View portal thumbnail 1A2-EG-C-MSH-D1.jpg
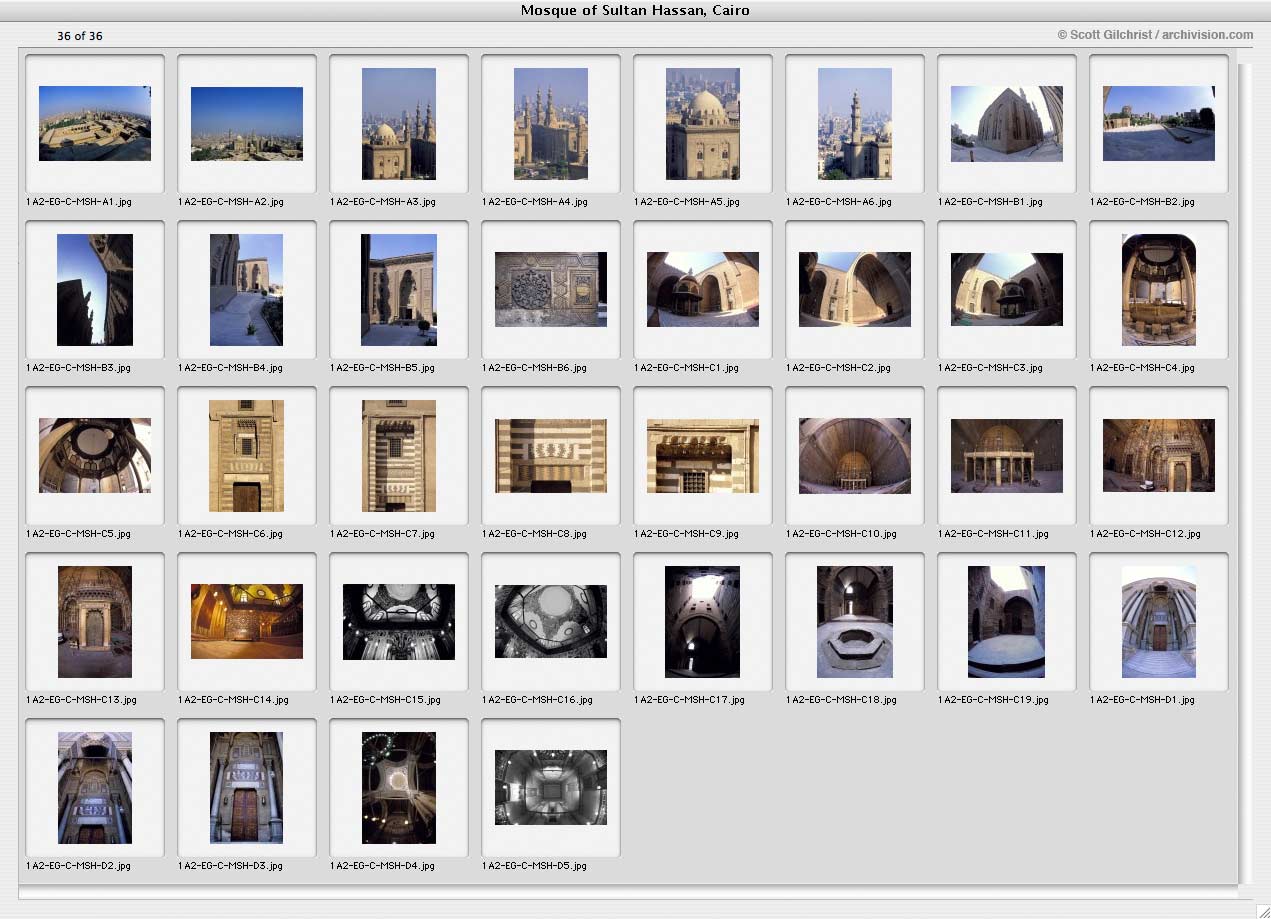The image size is (1271, 919). (1159, 622)
